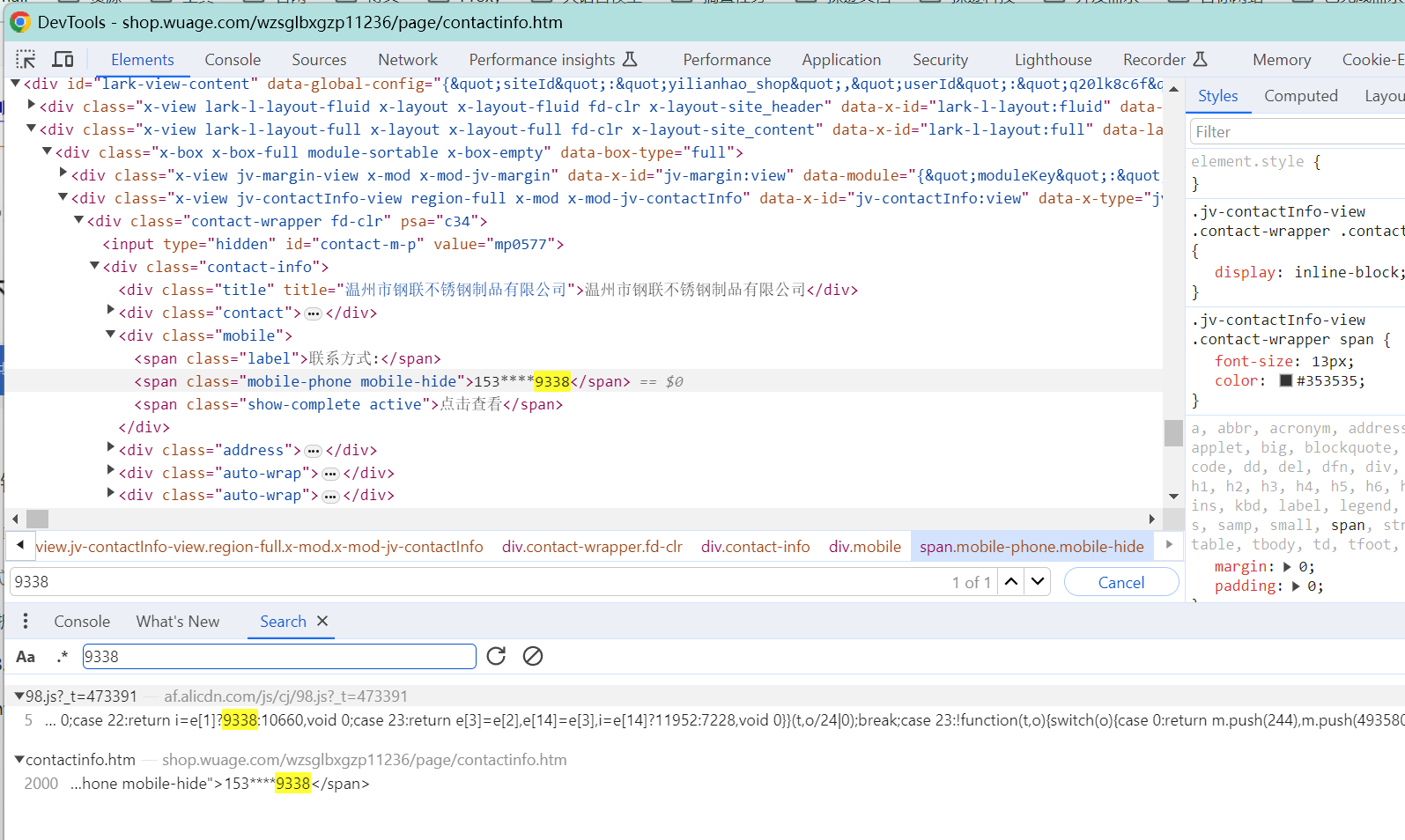Toggle regular expression search option

63,657
